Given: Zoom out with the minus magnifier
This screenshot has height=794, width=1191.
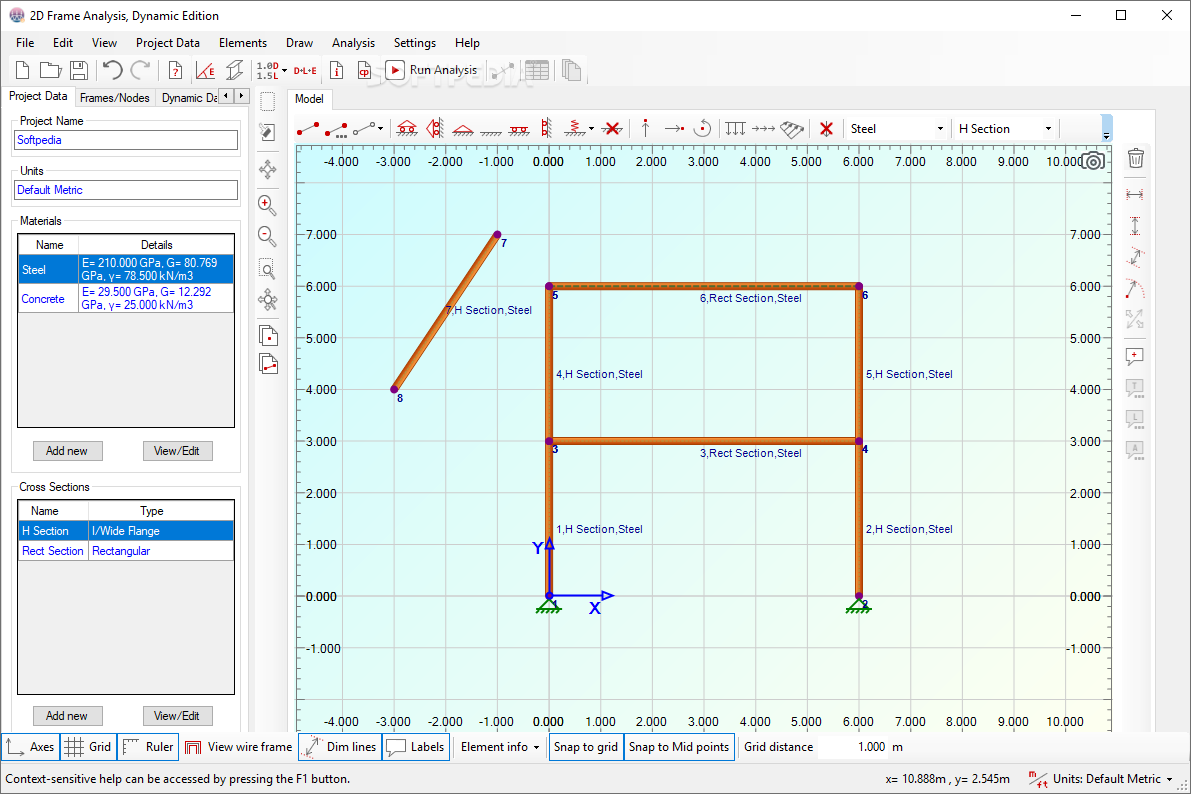Looking at the screenshot, I should 267,236.
